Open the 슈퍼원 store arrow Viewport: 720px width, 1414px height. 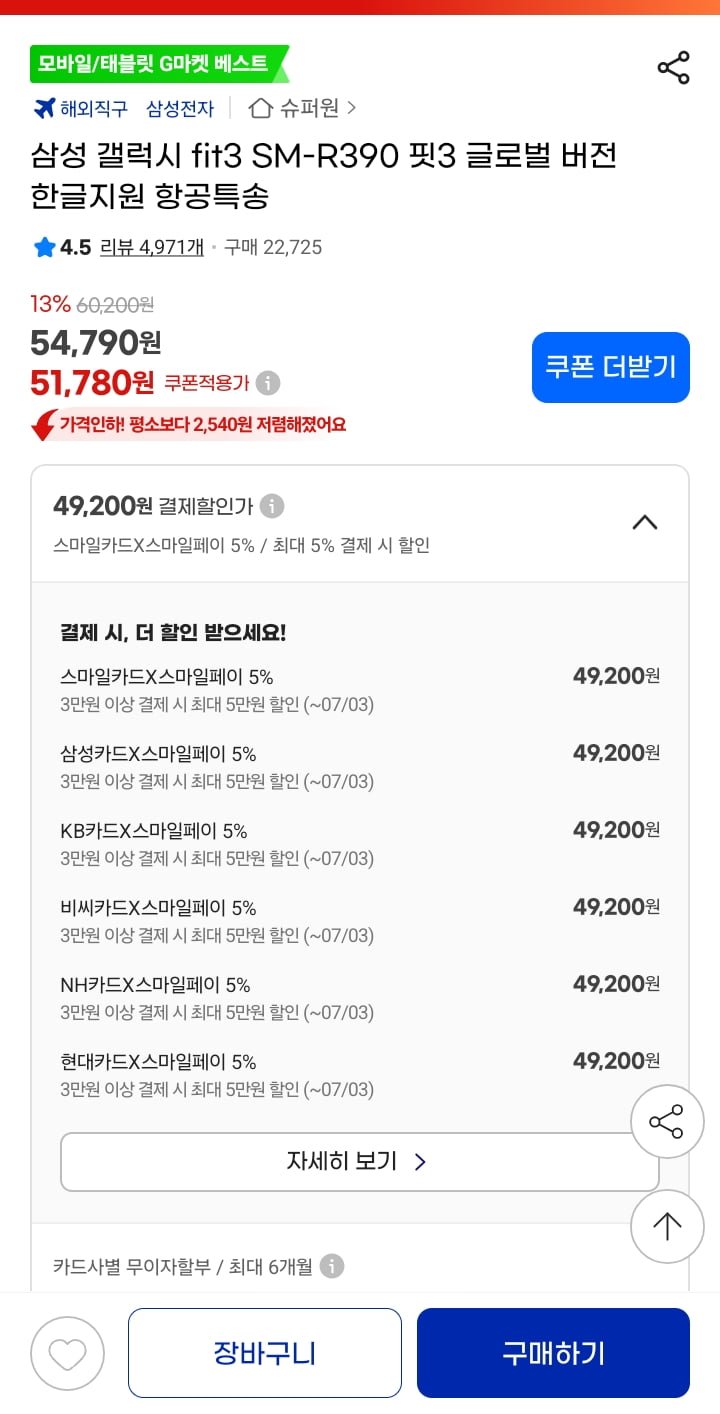tap(351, 108)
